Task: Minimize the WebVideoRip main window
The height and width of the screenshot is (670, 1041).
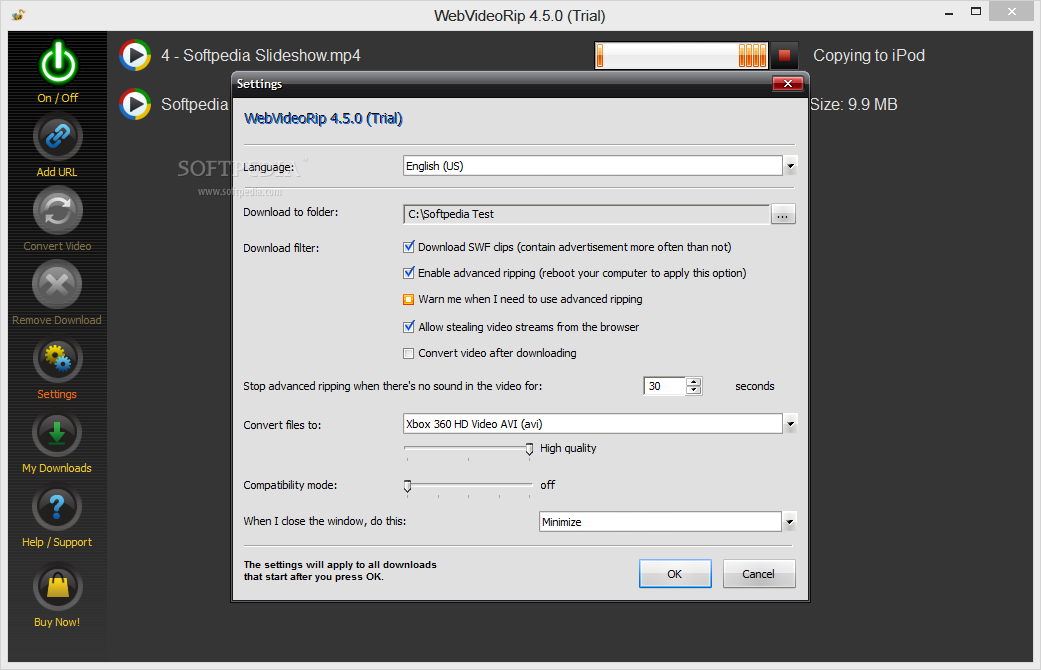Action: [949, 11]
